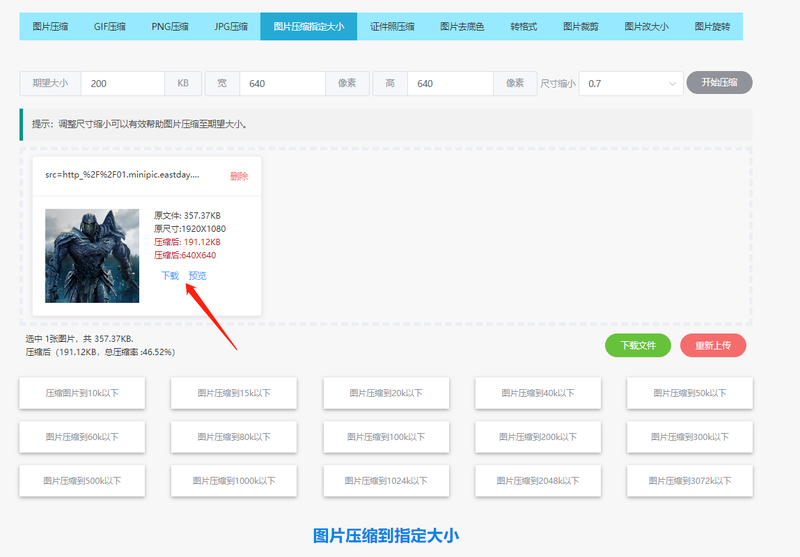800x557 pixels.
Task: Select 图片压缩到1000k以下 preset
Action: 234,480
